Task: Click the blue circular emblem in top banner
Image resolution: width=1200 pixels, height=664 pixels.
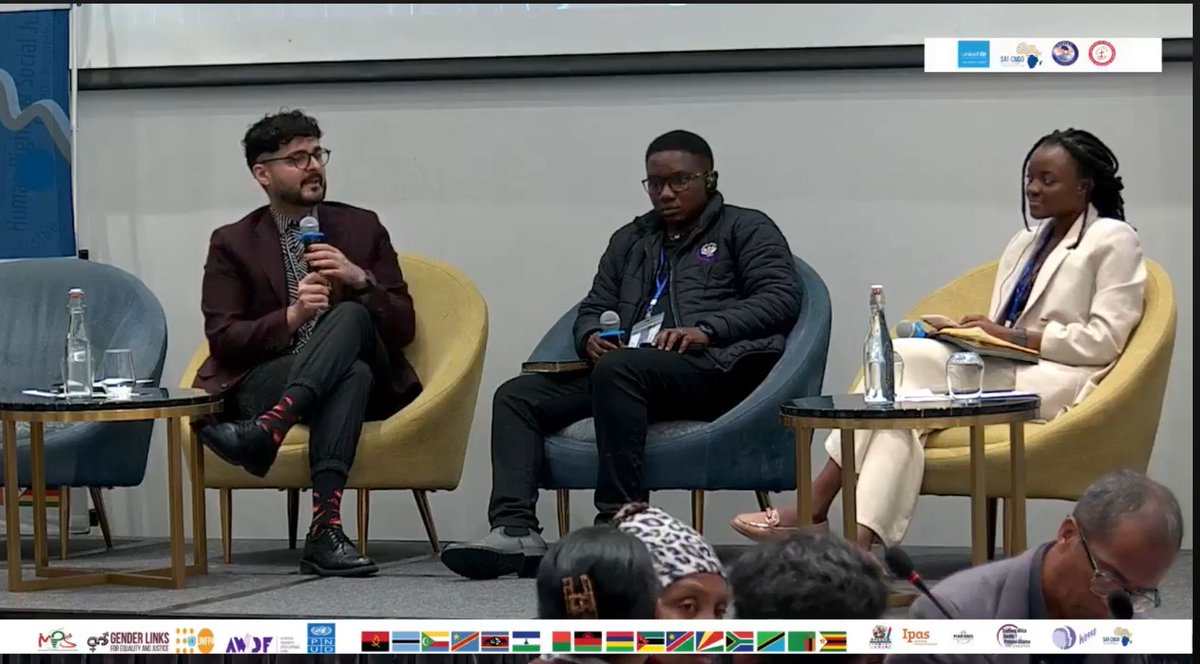Action: 1065,54
